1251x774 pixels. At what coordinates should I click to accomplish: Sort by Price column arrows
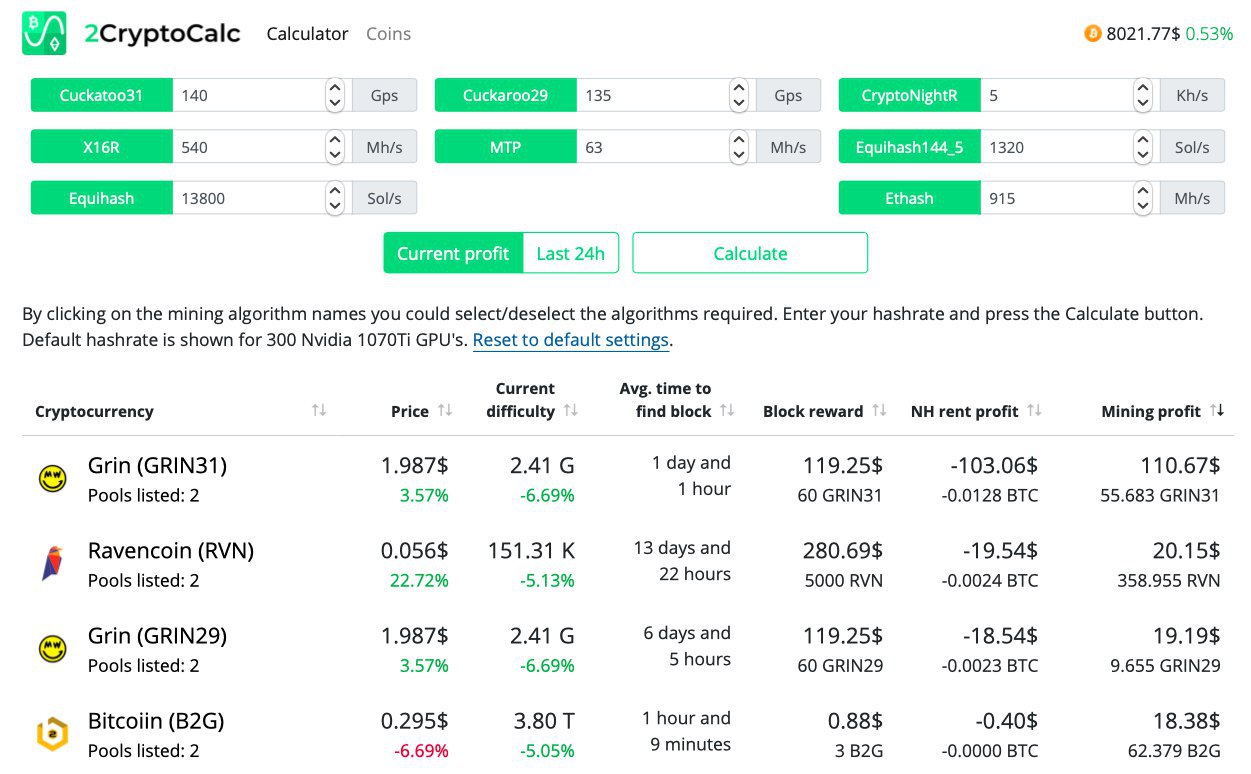tap(445, 411)
